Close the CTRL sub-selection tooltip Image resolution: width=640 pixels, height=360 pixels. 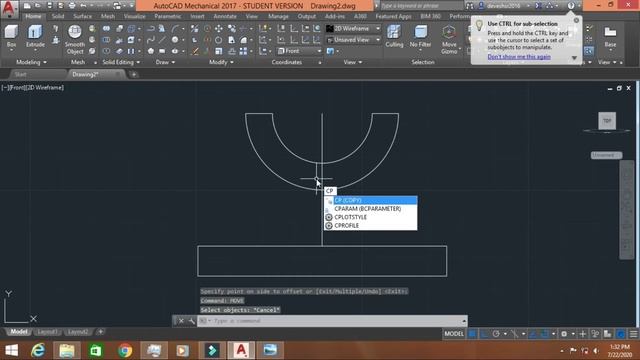pos(576,20)
